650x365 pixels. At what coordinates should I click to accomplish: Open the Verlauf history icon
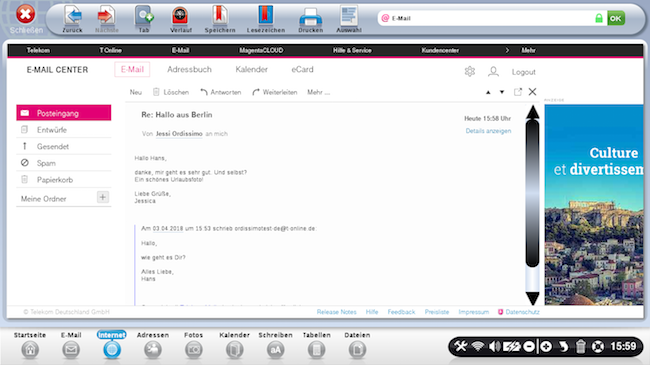click(x=180, y=16)
